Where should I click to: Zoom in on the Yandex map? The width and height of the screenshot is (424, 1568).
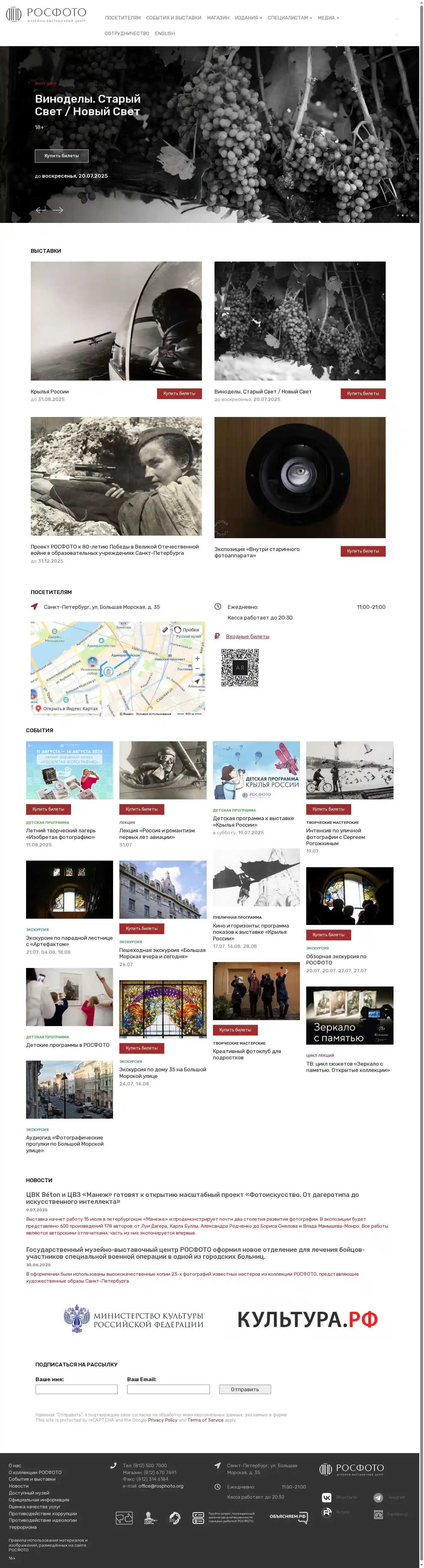coord(197,658)
